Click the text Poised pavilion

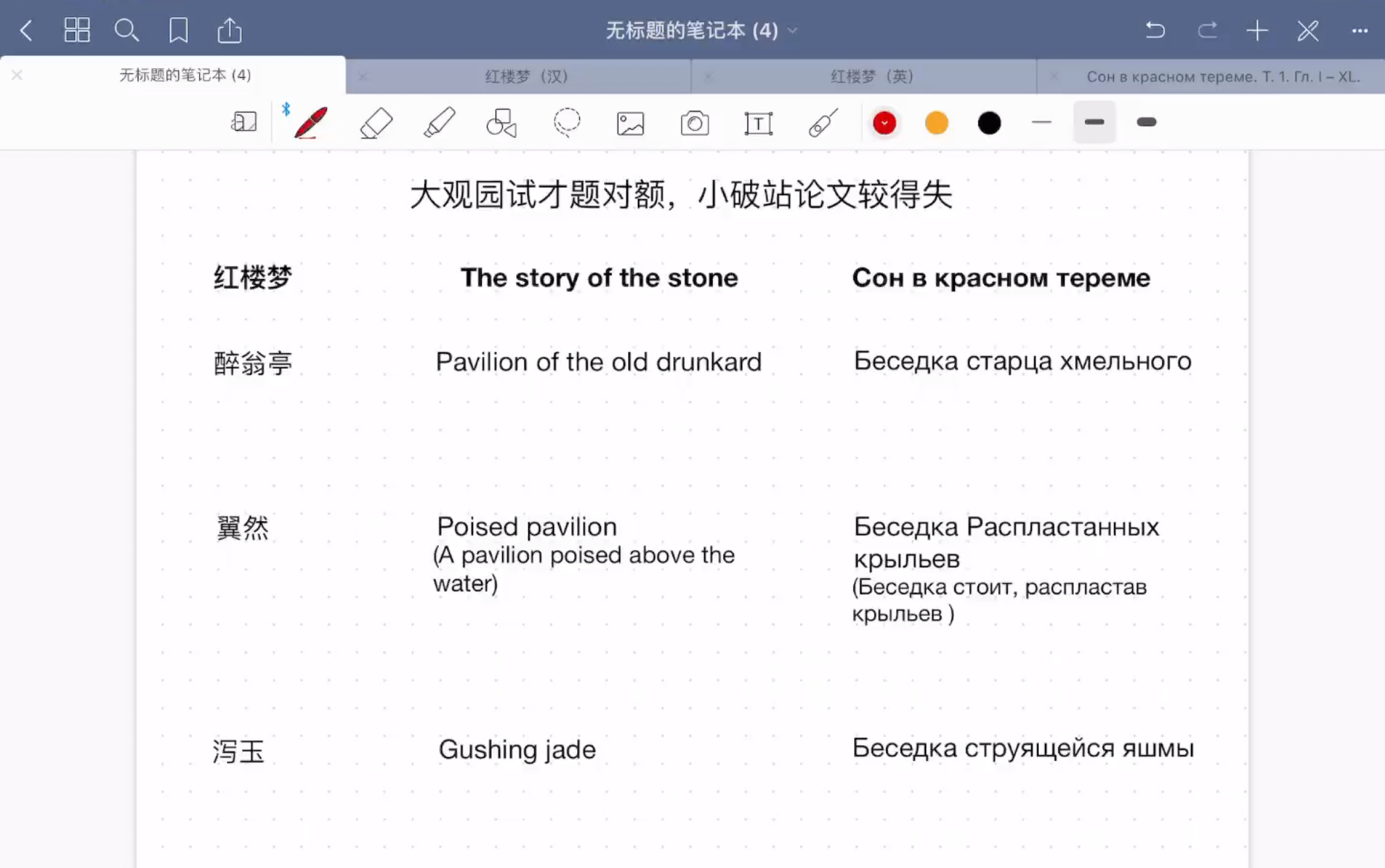pyautogui.click(x=527, y=527)
